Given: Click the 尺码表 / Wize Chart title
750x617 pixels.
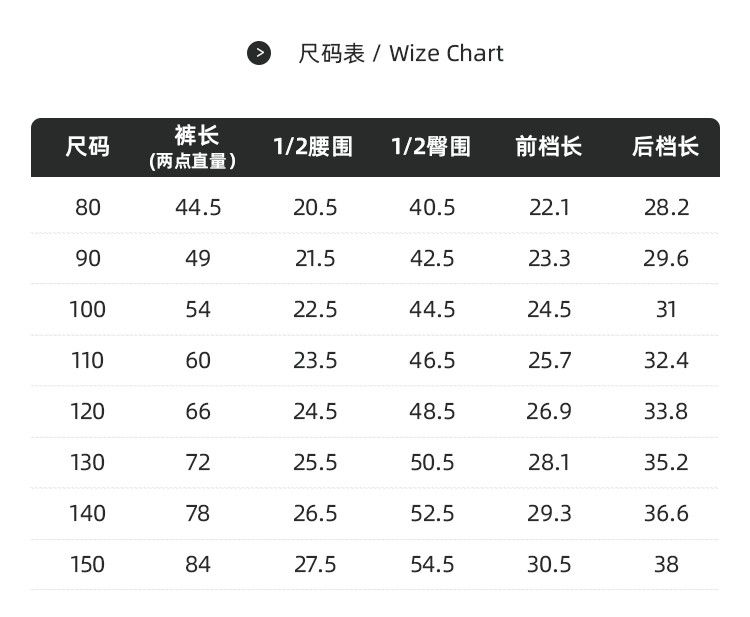Looking at the screenshot, I should coord(400,53).
